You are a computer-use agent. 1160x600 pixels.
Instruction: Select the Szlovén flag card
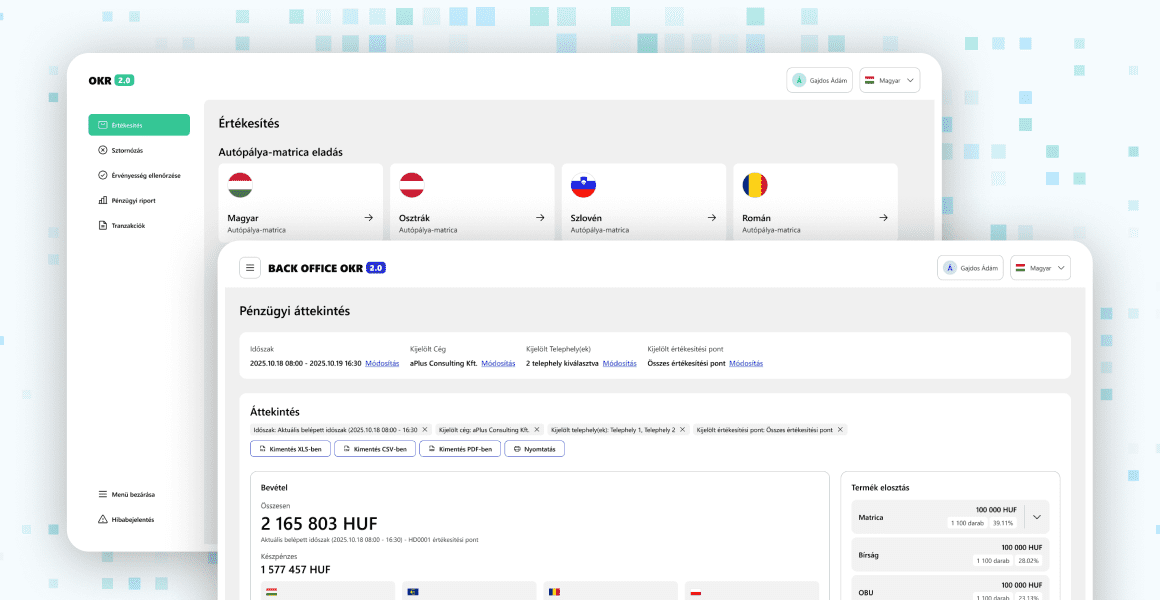(x=644, y=202)
